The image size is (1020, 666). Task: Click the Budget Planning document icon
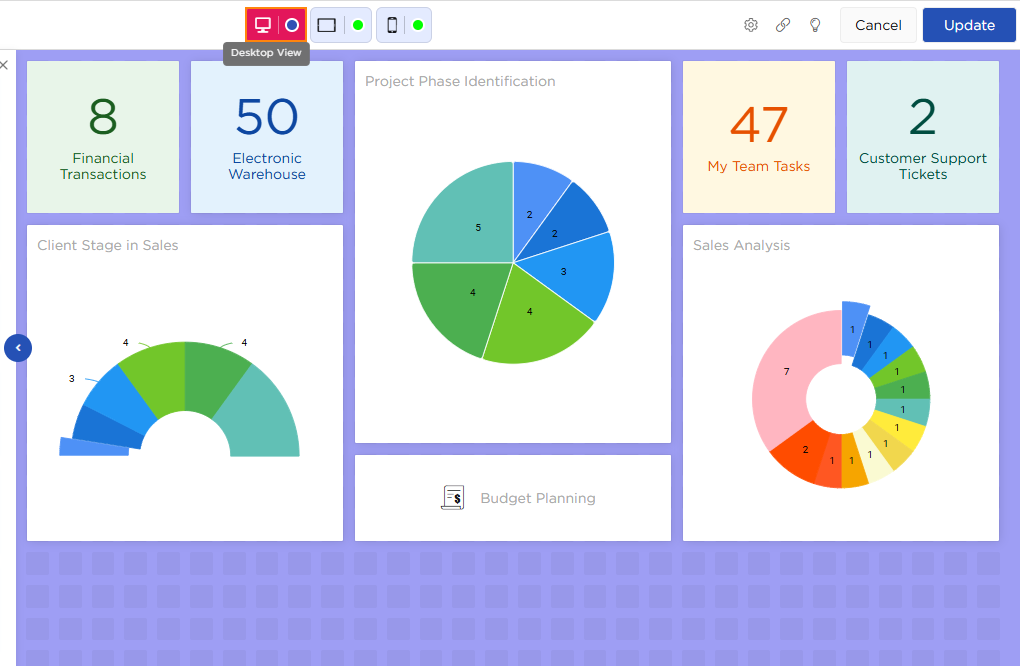(x=453, y=498)
